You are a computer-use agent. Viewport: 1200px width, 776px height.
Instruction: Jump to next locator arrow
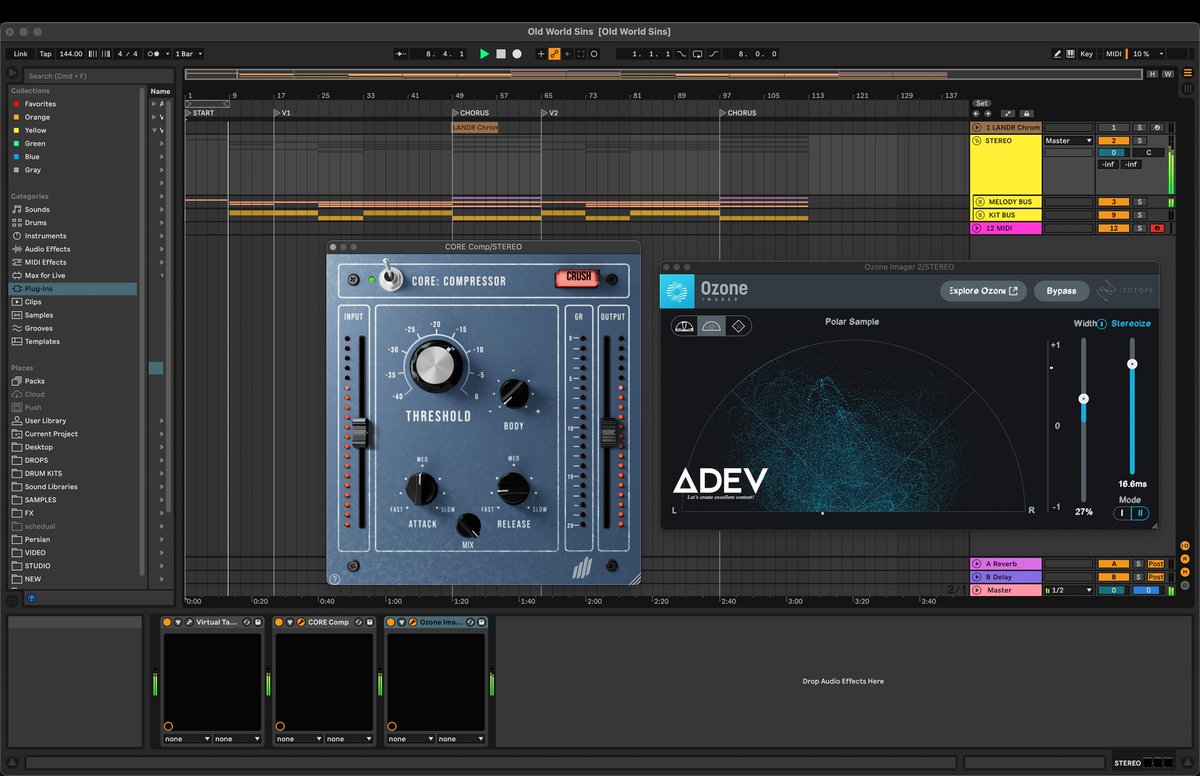[988, 114]
